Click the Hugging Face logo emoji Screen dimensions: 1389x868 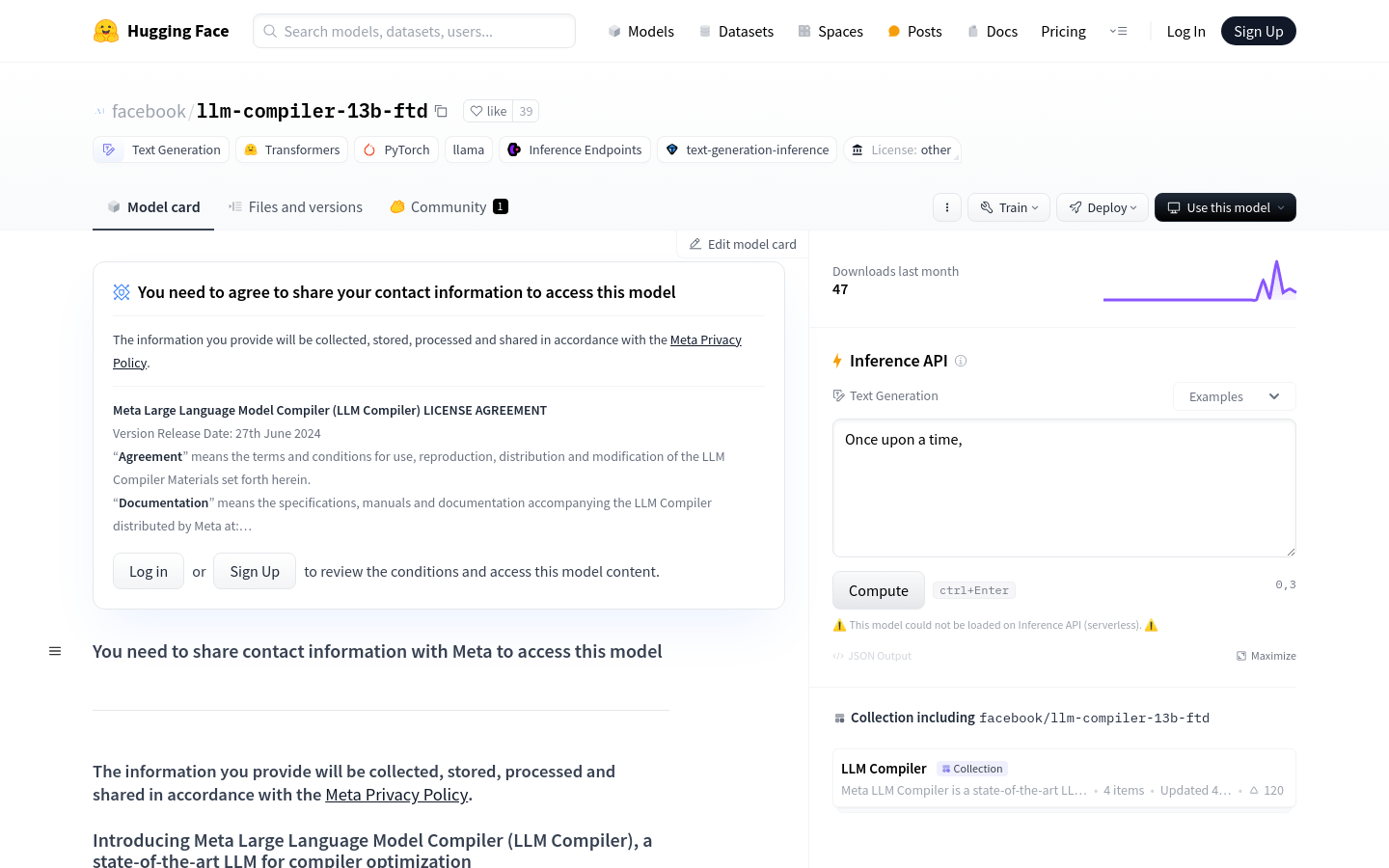click(106, 31)
